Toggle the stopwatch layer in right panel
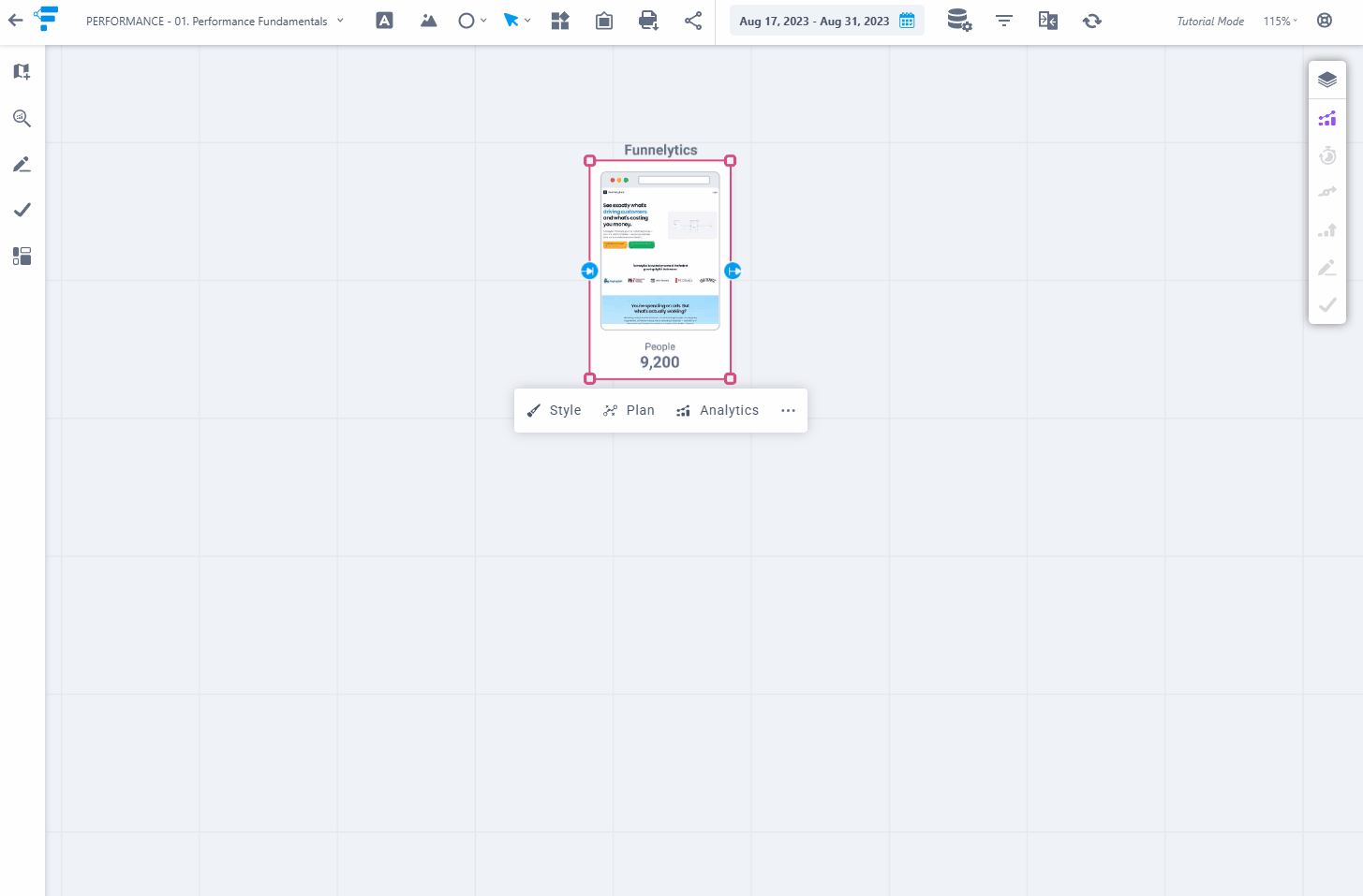 coord(1327,155)
